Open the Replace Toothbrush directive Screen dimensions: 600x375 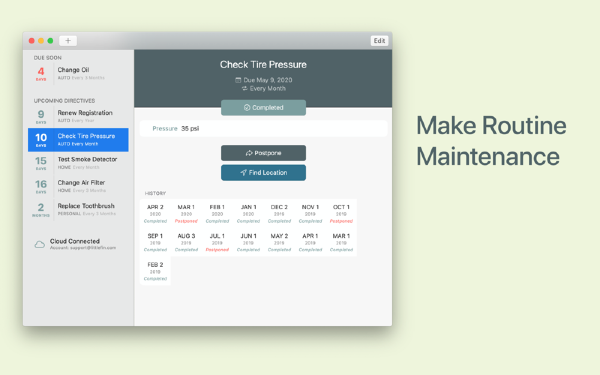[78, 210]
